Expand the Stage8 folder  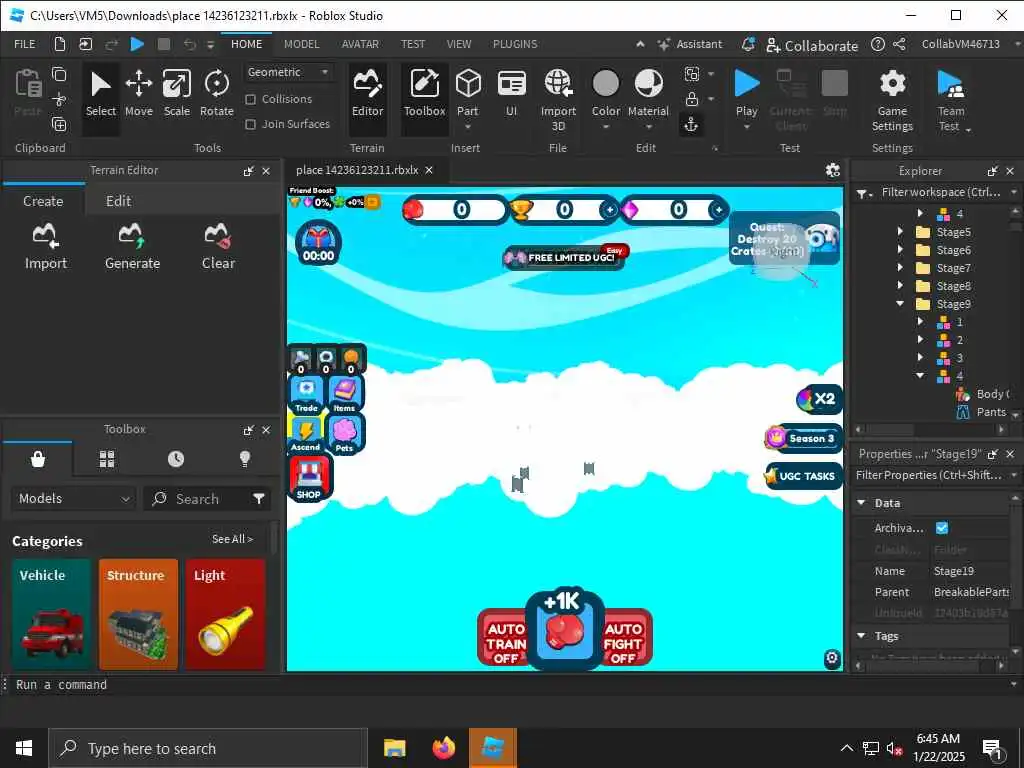tap(901, 285)
